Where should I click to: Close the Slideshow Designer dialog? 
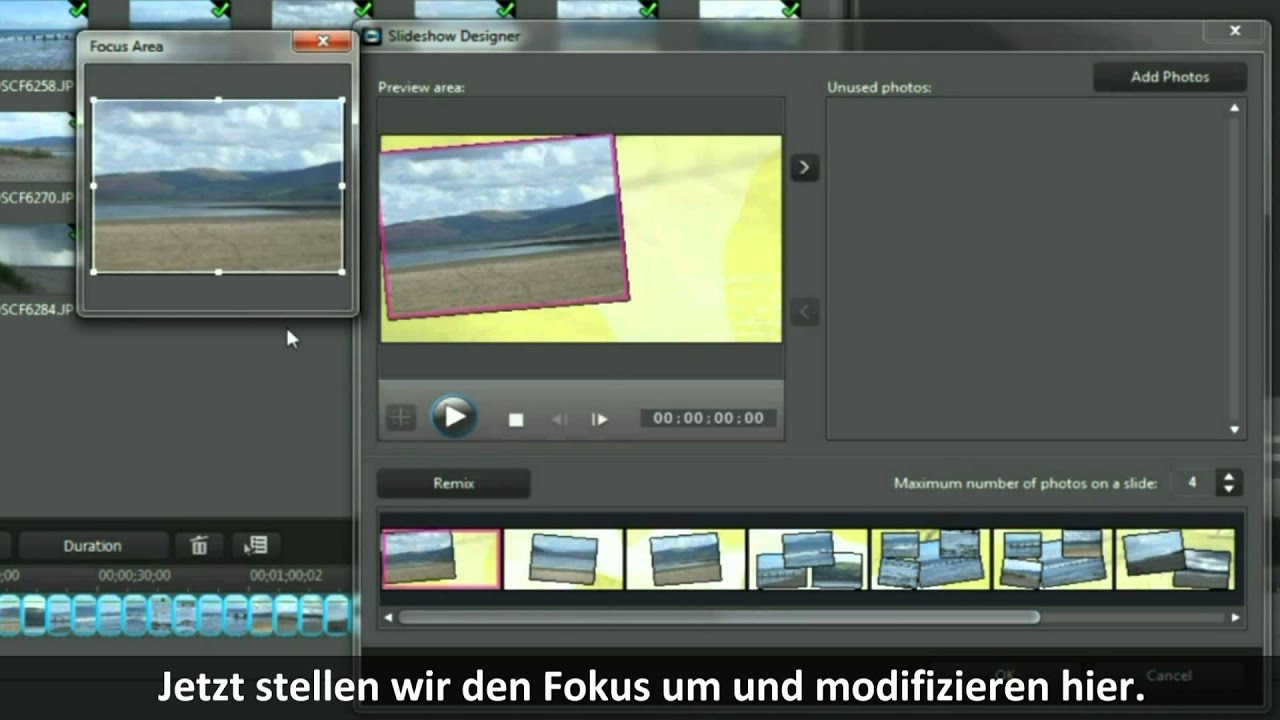(x=1235, y=31)
